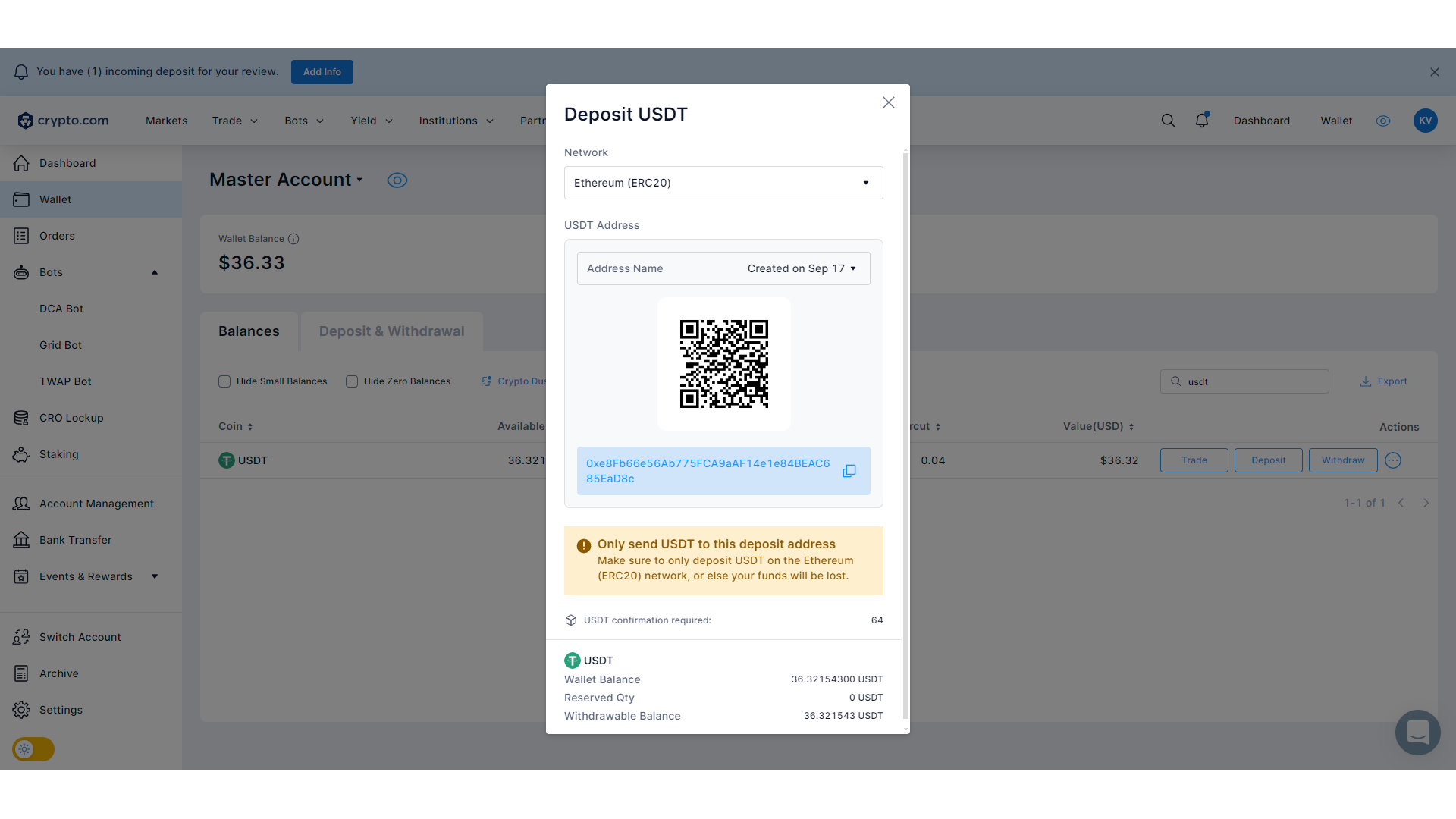Click the Wallet Balance info icon
The image size is (1456, 819).
click(293, 239)
